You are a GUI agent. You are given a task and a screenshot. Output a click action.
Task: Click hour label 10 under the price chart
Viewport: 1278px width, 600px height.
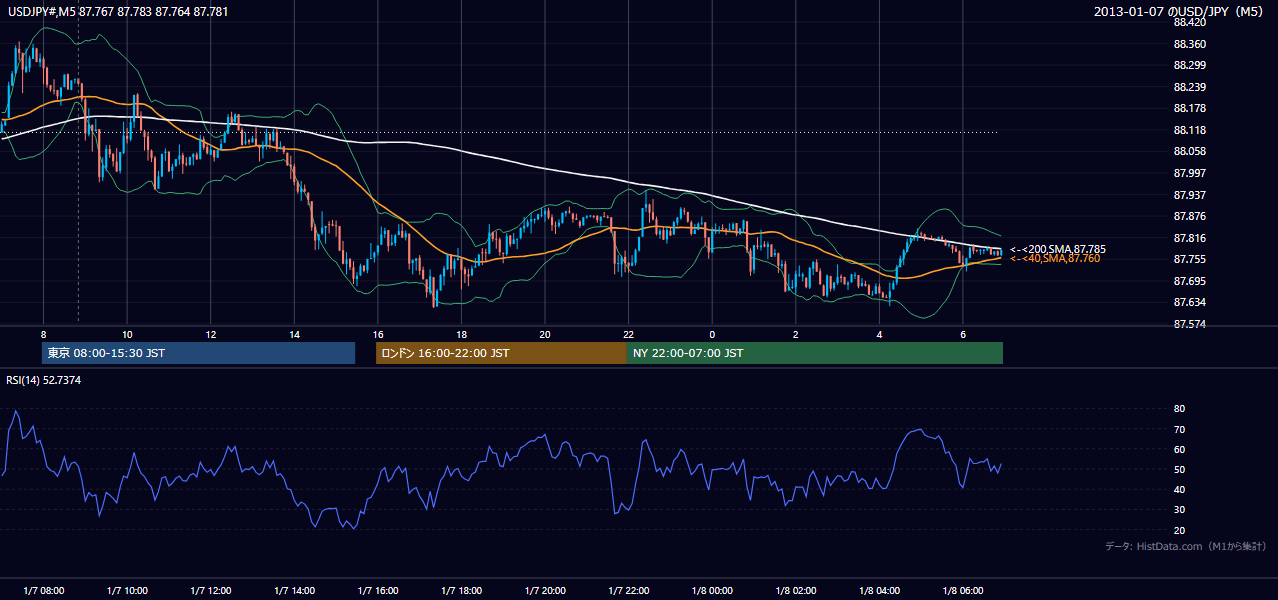tap(127, 334)
